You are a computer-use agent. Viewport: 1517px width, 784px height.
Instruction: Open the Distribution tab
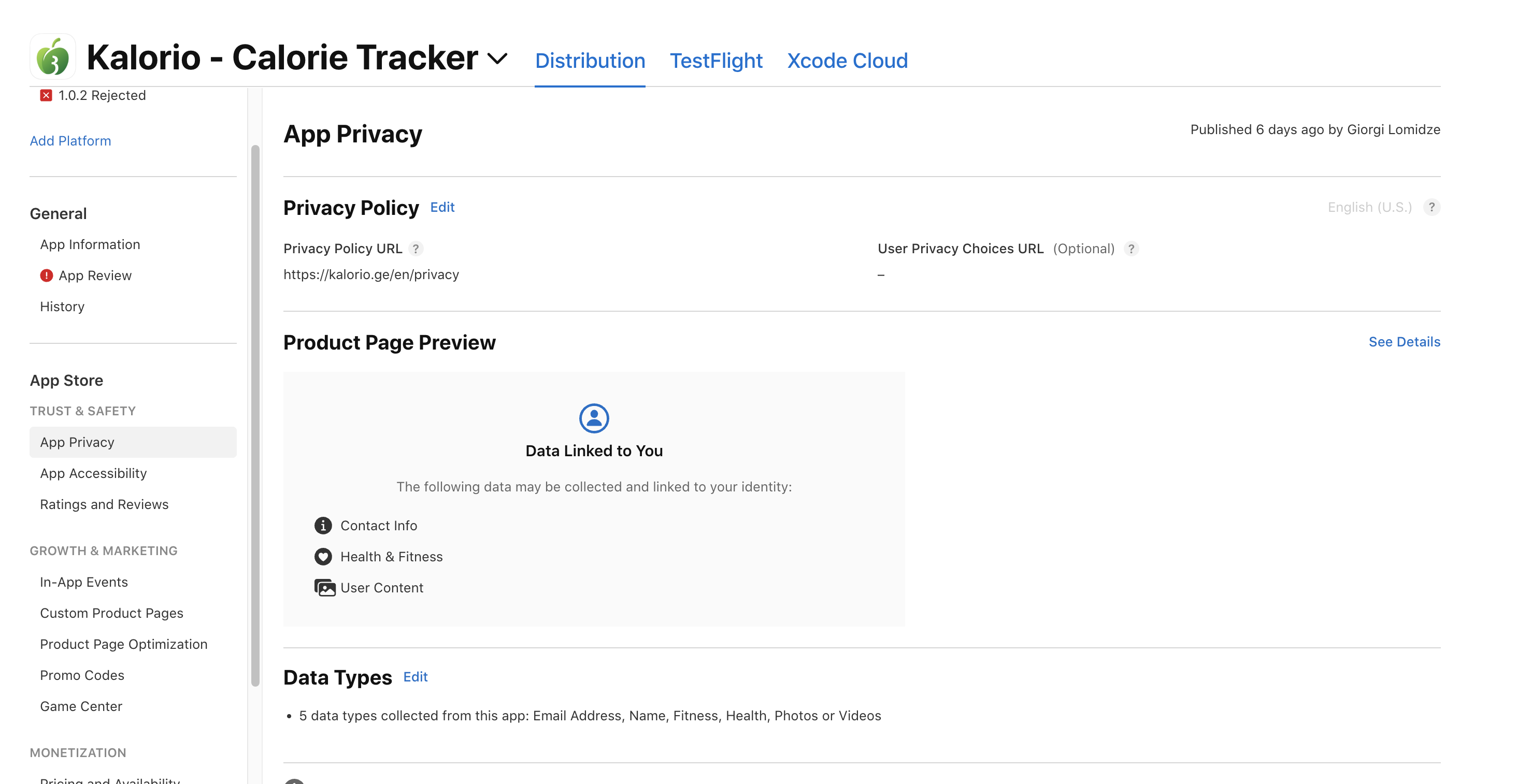coord(590,61)
